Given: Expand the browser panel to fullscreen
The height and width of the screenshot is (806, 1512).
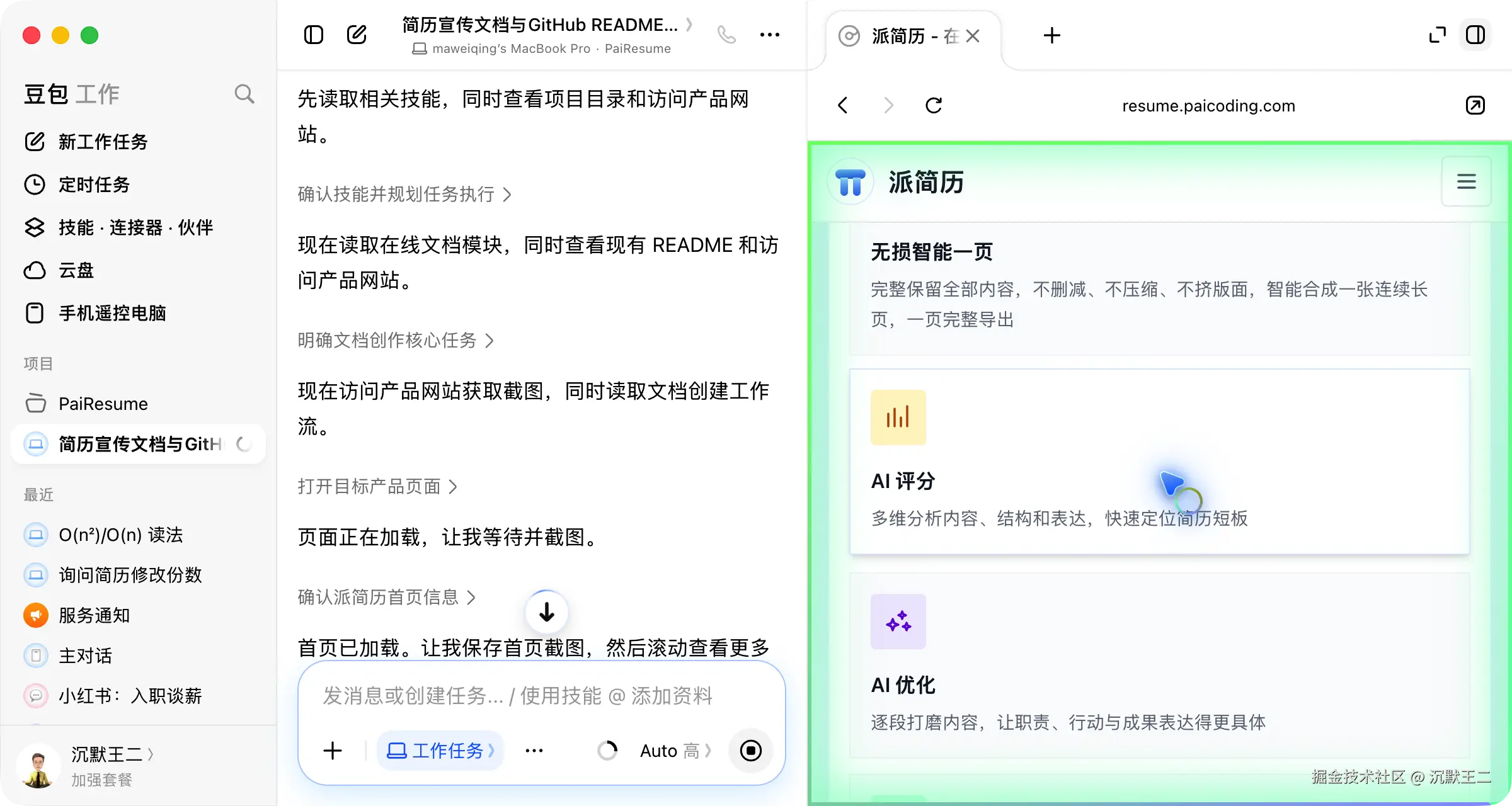Looking at the screenshot, I should 1438,35.
